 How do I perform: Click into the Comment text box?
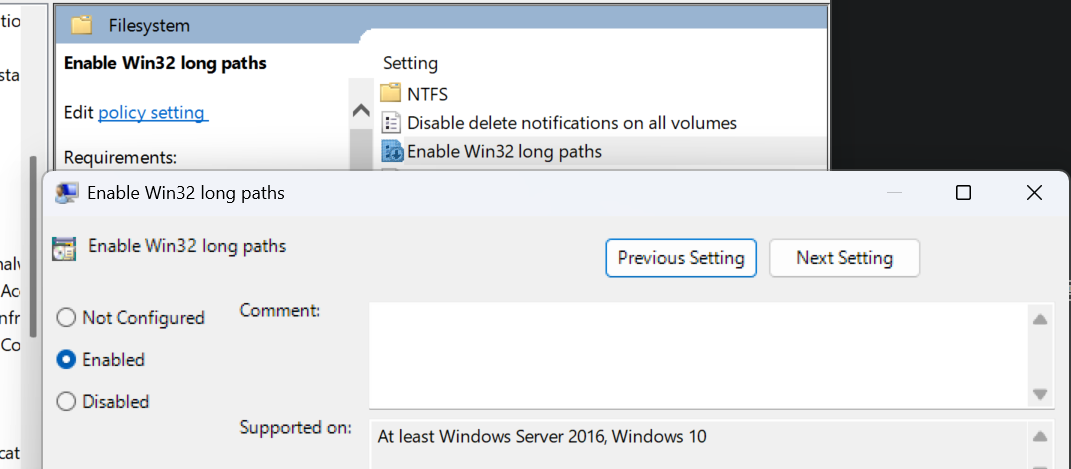(x=698, y=355)
